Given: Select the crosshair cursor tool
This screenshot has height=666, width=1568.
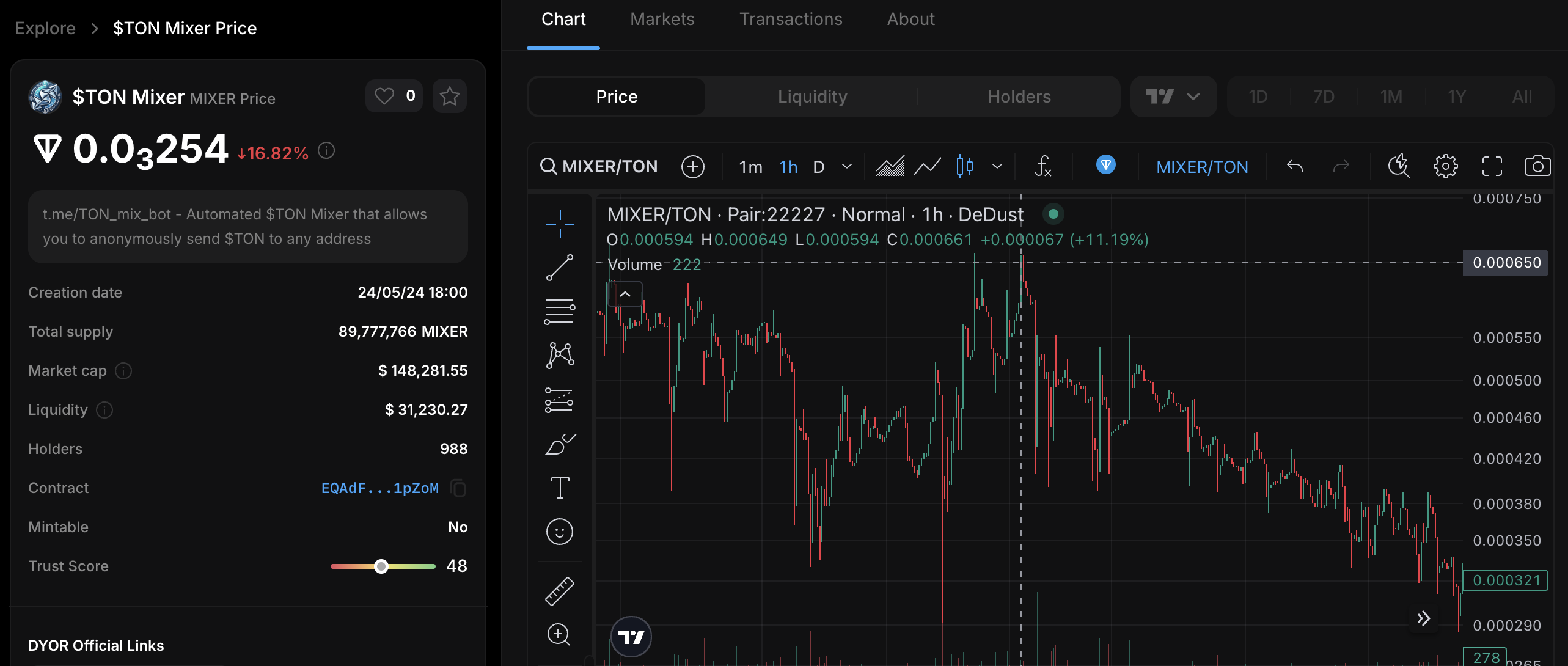Looking at the screenshot, I should [560, 224].
